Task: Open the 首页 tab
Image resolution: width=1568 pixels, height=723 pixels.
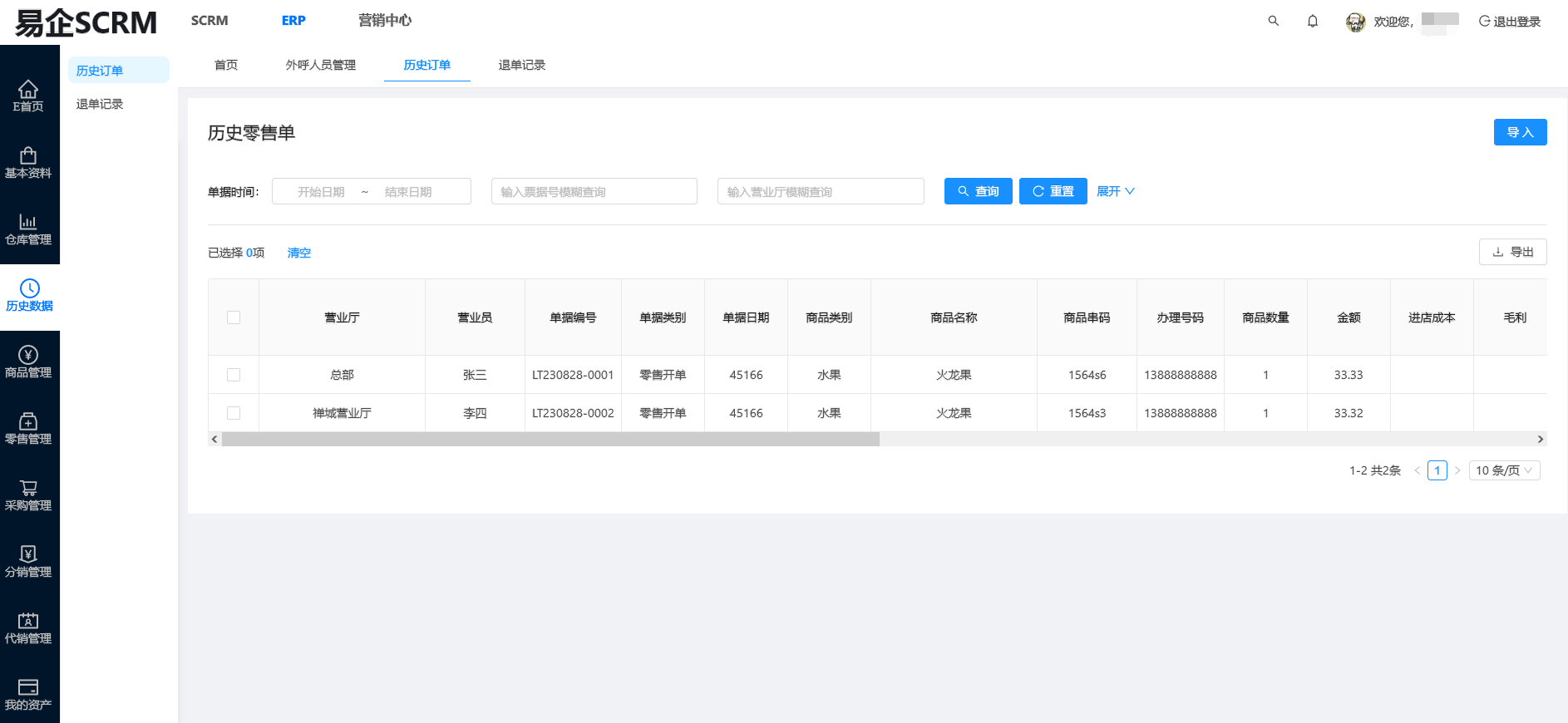Action: click(x=226, y=65)
